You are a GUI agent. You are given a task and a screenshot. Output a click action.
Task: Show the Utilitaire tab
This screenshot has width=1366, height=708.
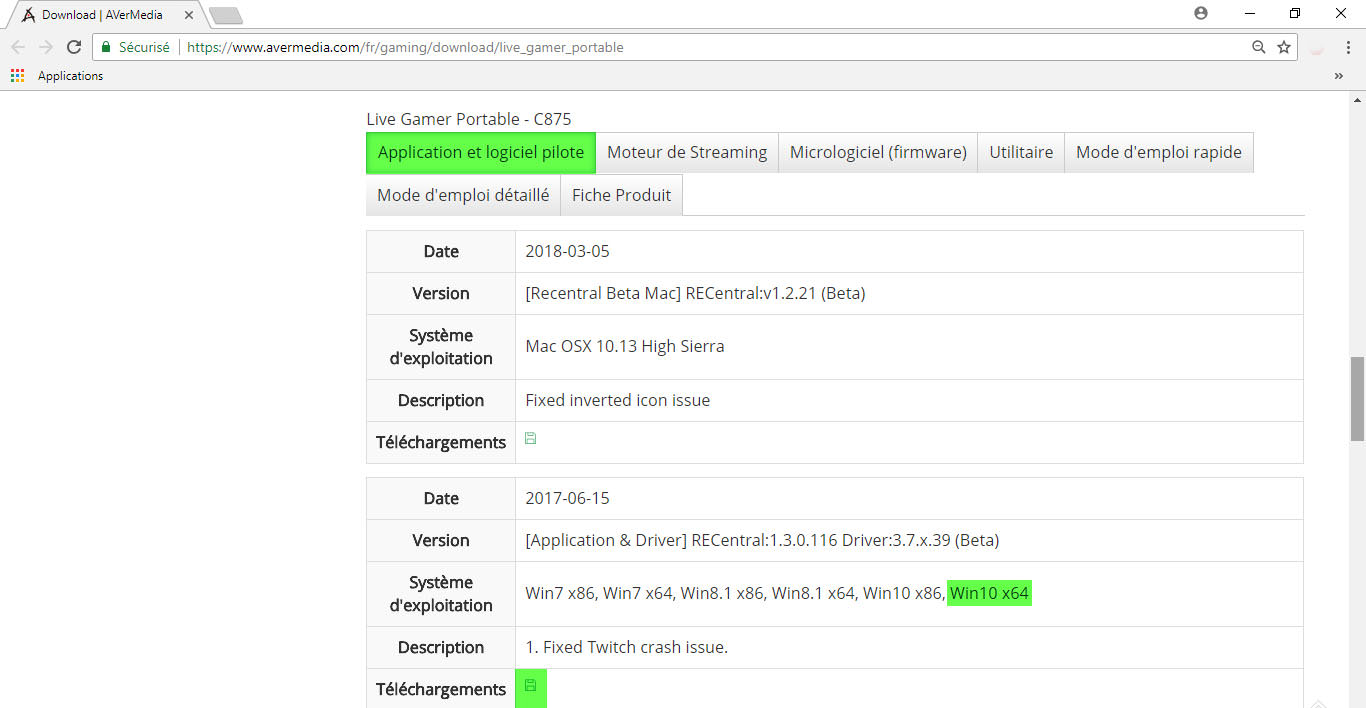[1021, 153]
